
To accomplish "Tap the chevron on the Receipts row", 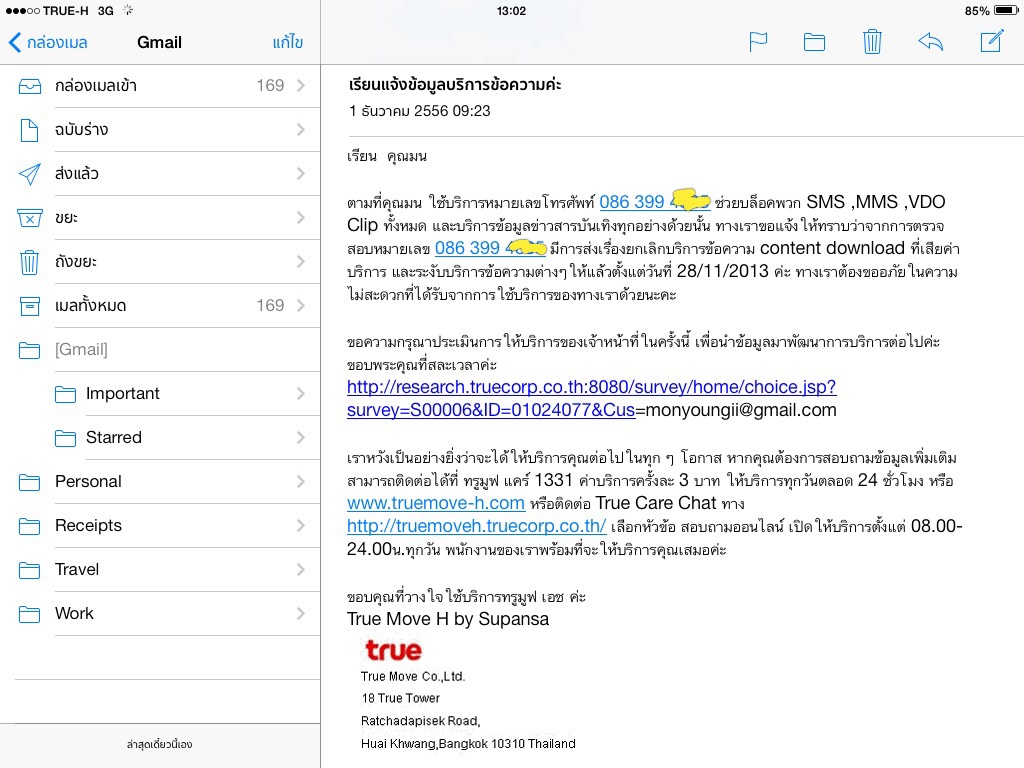I will (x=300, y=525).
